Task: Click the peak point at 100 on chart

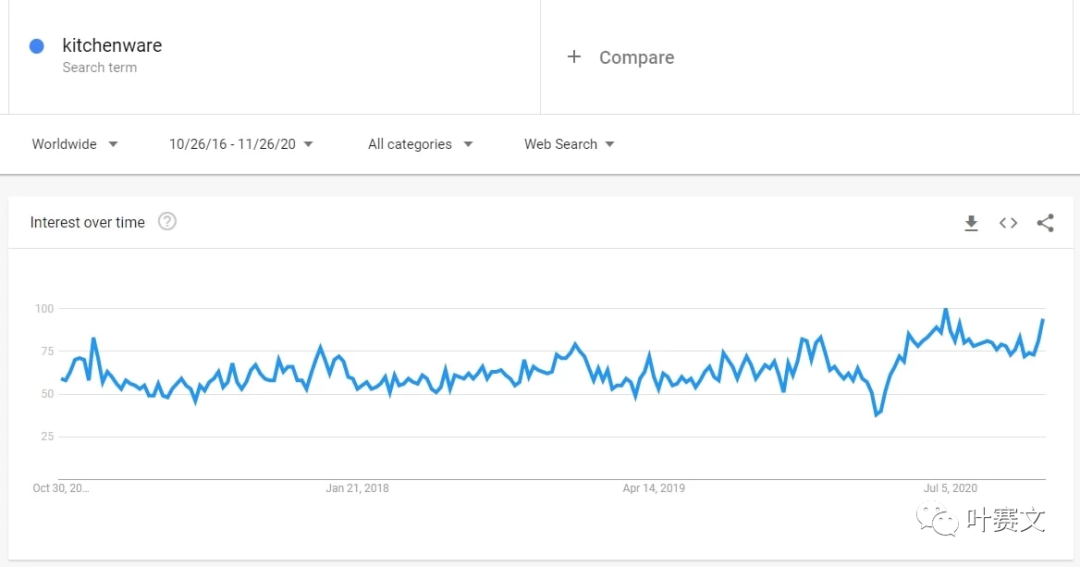Action: pyautogui.click(x=946, y=310)
